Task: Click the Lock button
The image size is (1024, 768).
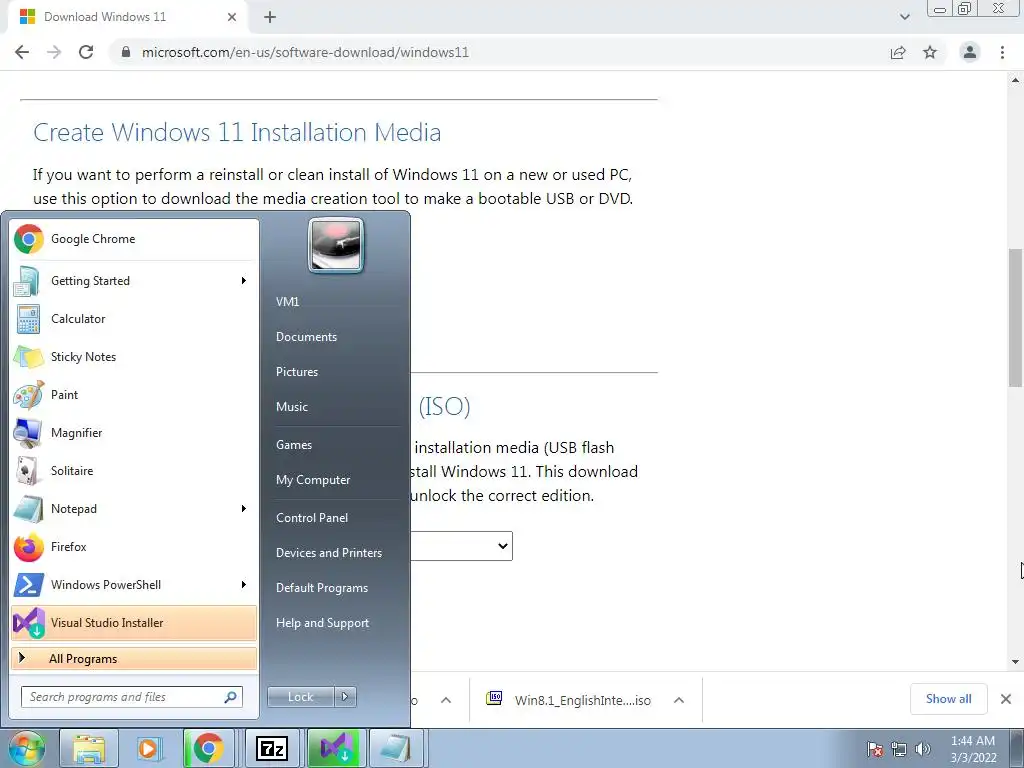Action: click(x=301, y=697)
